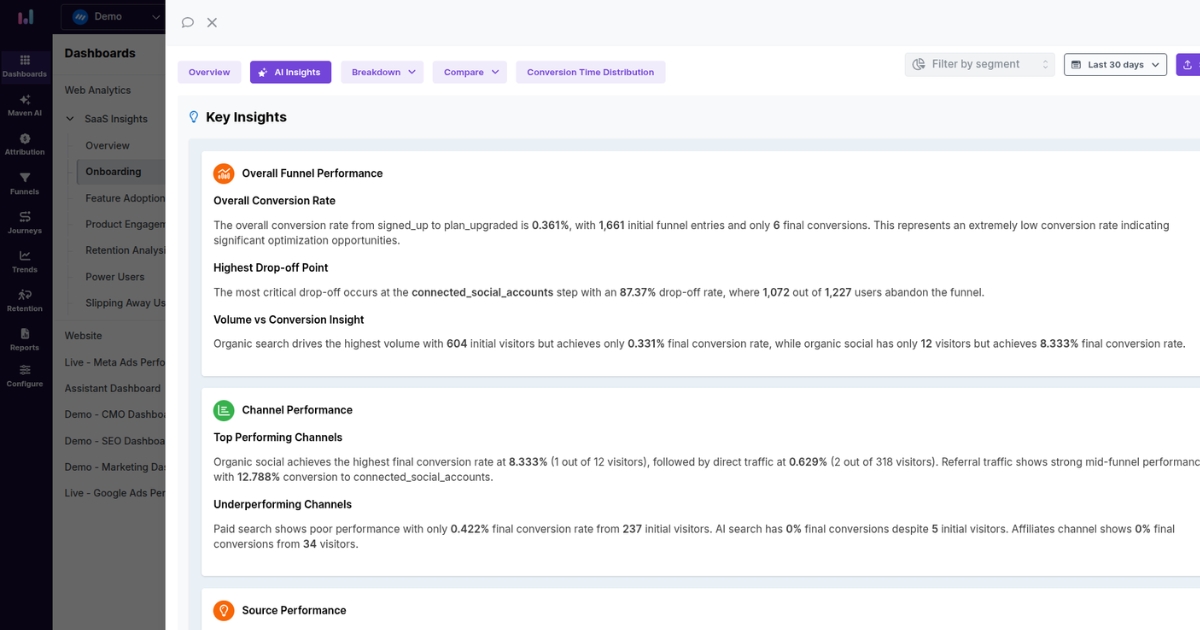The height and width of the screenshot is (630, 1200).
Task: Click the Source Performance orange icon
Action: coord(223,610)
